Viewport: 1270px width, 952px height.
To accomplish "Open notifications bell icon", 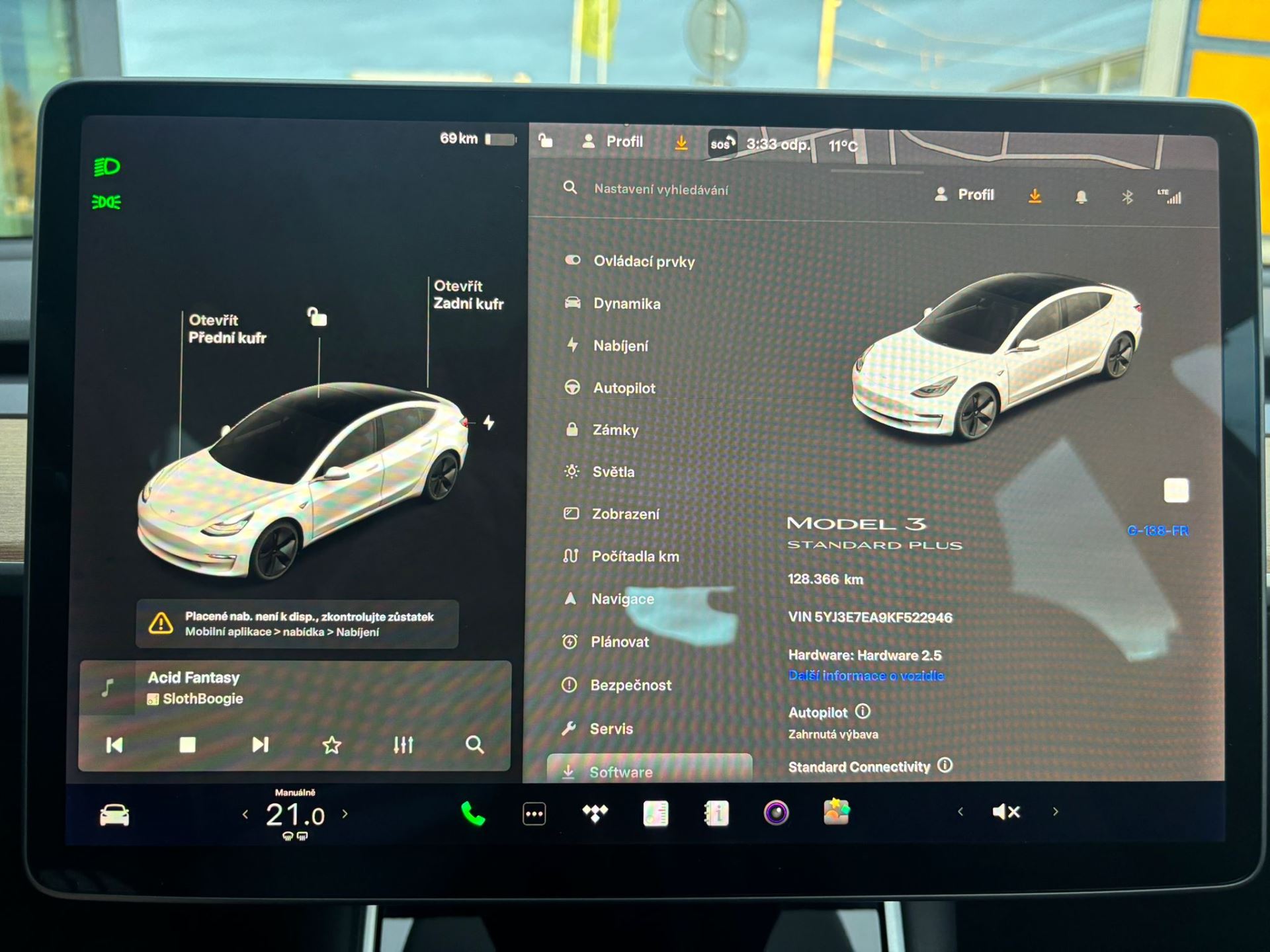I will click(1081, 196).
